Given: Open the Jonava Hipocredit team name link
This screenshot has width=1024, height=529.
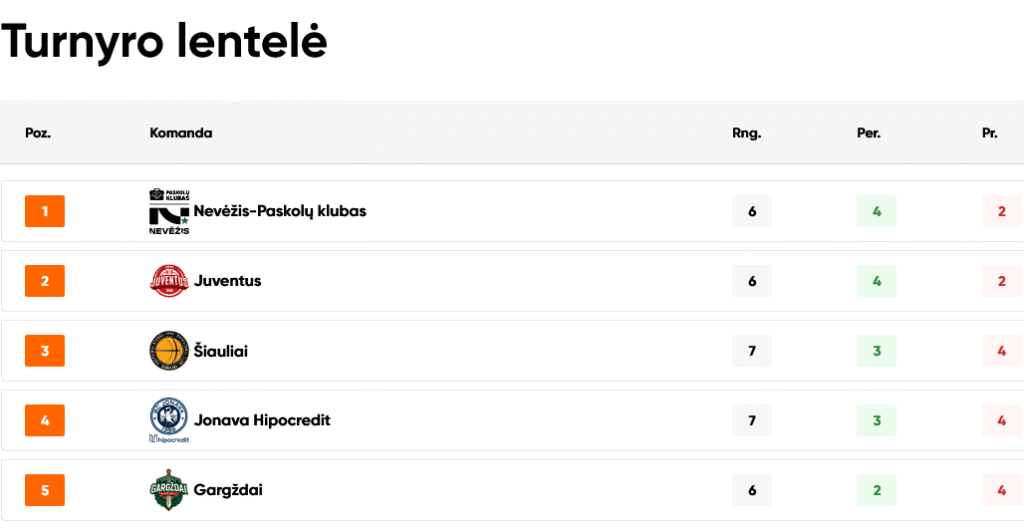Looking at the screenshot, I should [262, 420].
